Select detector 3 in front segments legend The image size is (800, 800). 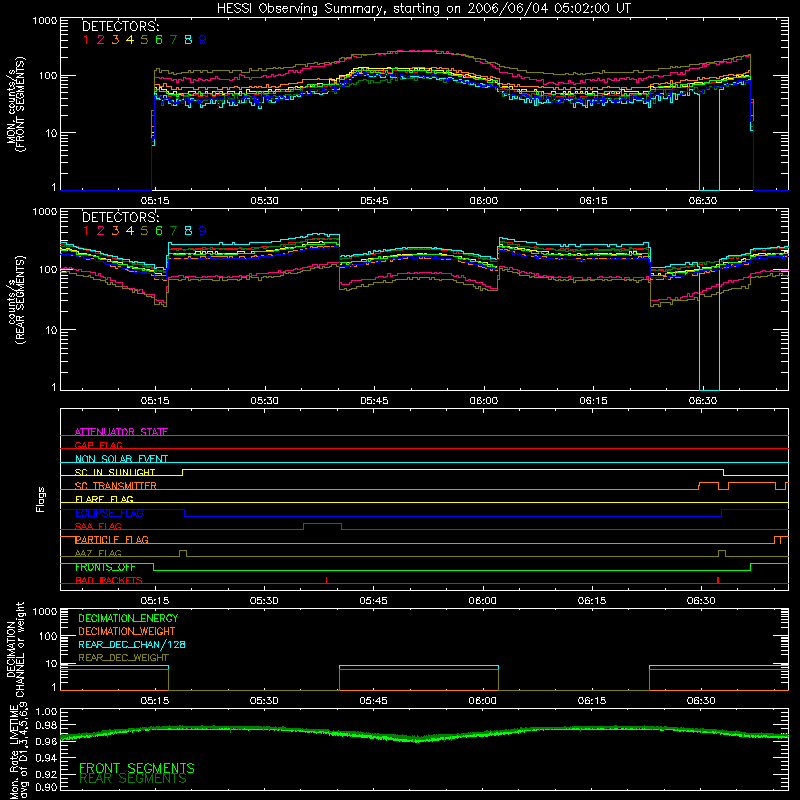115,40
